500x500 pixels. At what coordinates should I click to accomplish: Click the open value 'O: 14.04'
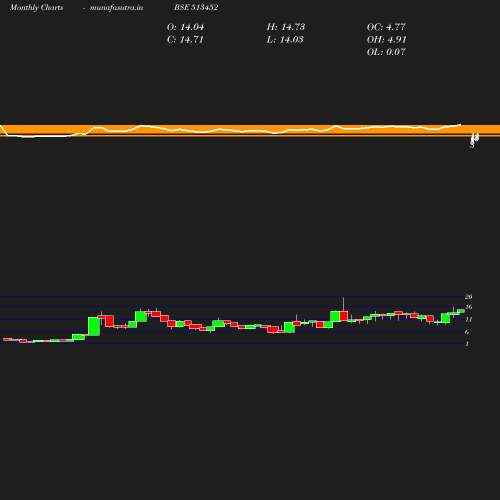(x=185, y=27)
